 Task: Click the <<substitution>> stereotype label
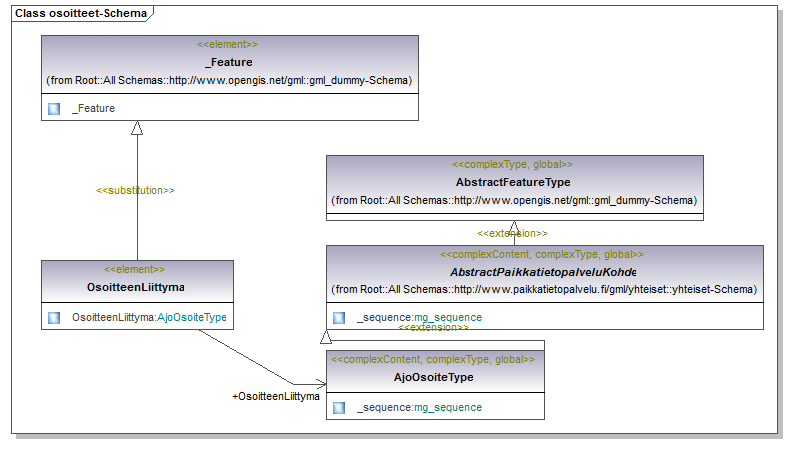(x=135, y=190)
